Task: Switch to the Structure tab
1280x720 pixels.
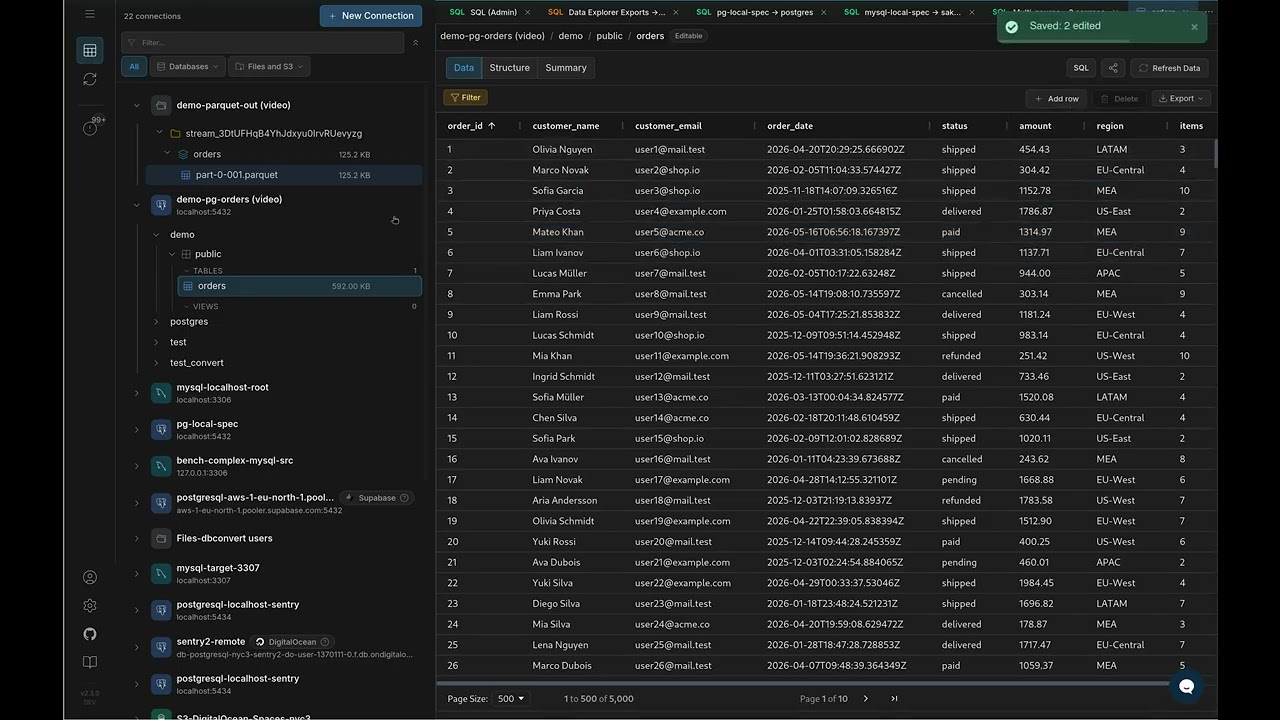Action: 509,68
